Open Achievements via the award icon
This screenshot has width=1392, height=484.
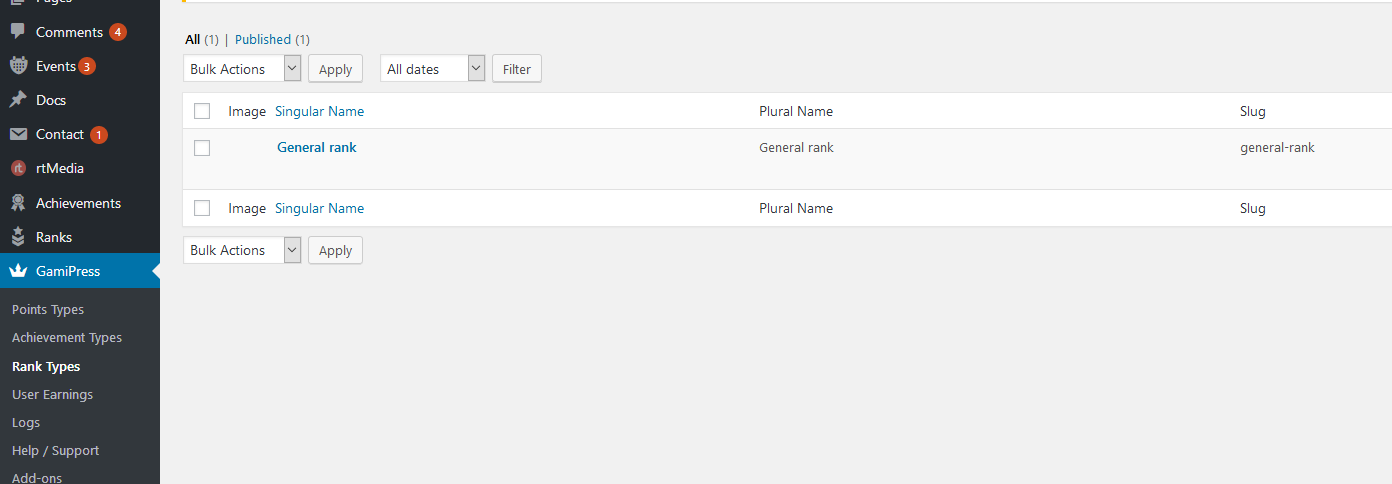click(x=18, y=203)
